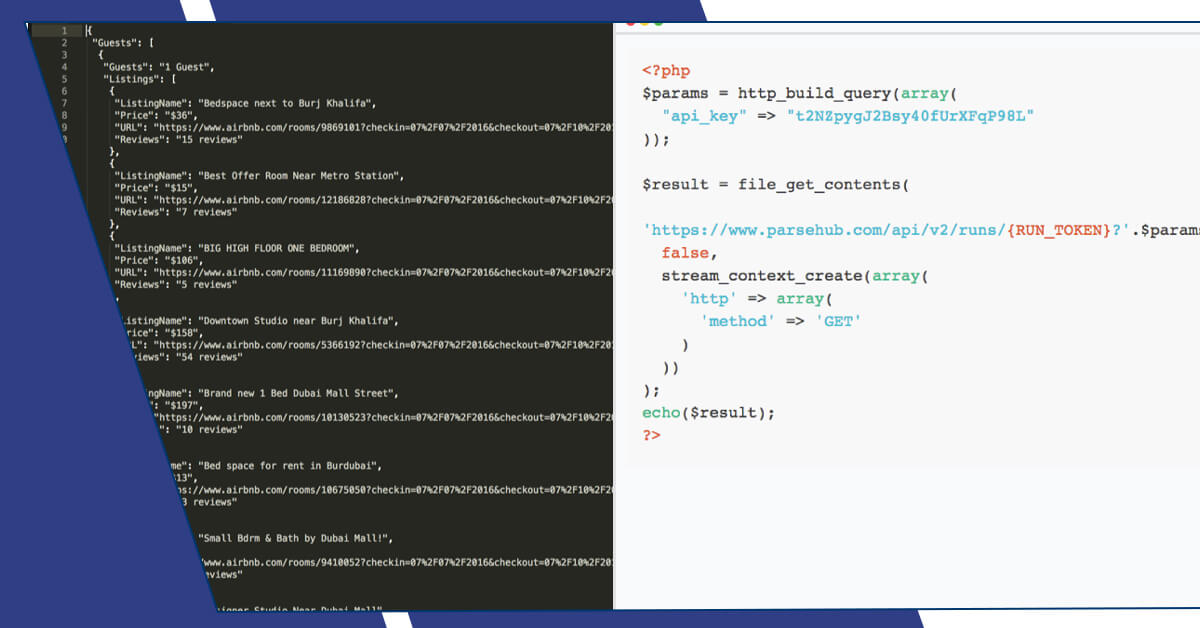This screenshot has height=628, width=1200.
Task: Select the "1 Guest" value
Action: 184,67
